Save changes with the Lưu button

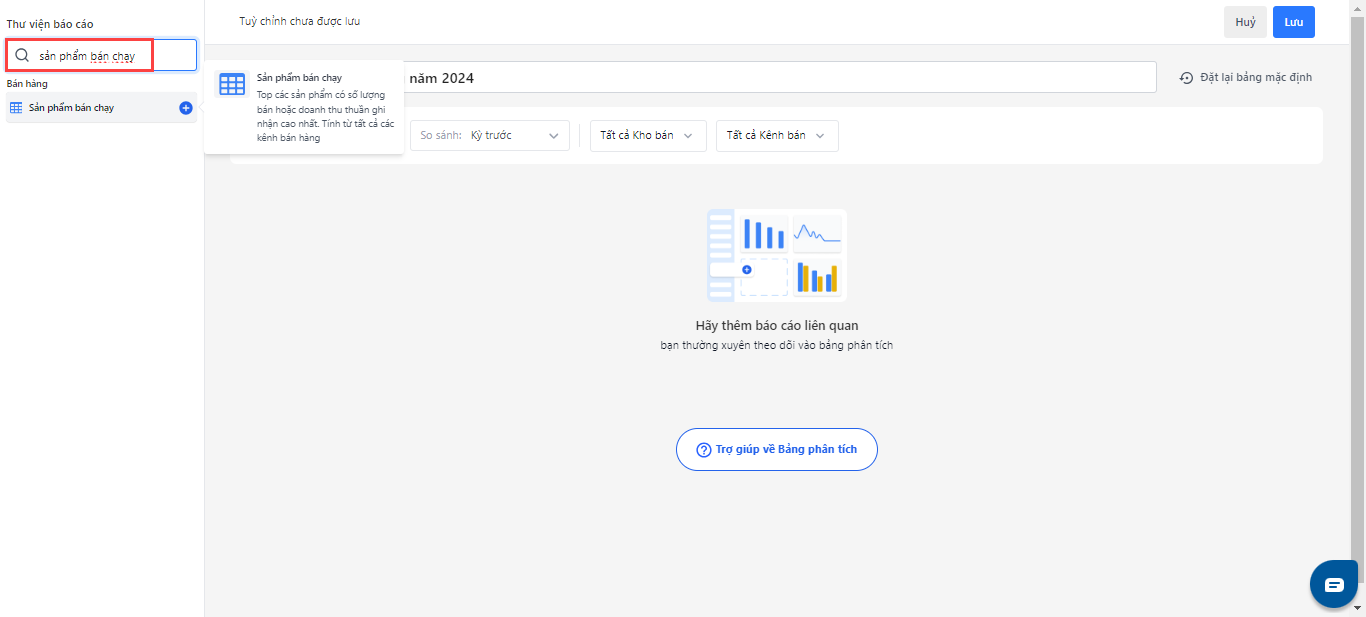[x=1293, y=22]
